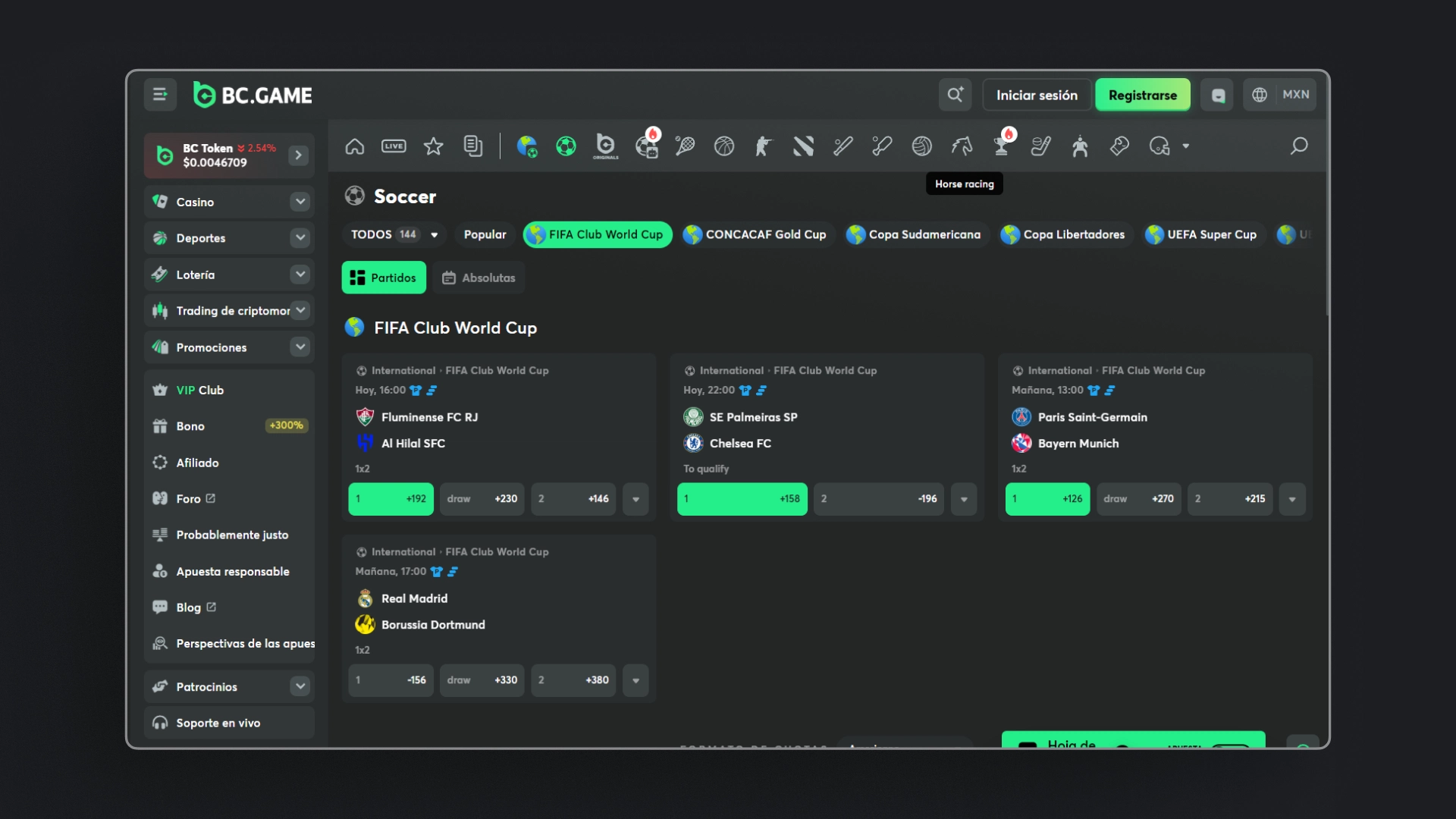Screen dimensions: 1456x819
Task: Open LIVE events icon
Action: click(x=394, y=146)
